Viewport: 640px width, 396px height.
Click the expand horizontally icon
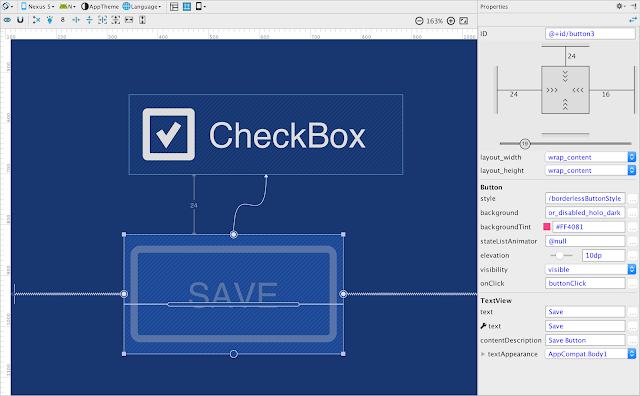point(129,20)
